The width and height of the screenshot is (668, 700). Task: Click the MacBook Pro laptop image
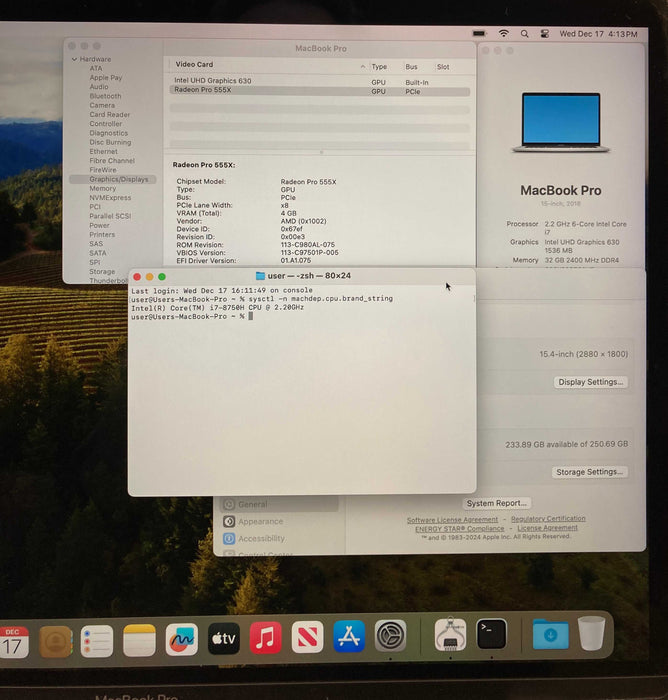click(x=561, y=122)
